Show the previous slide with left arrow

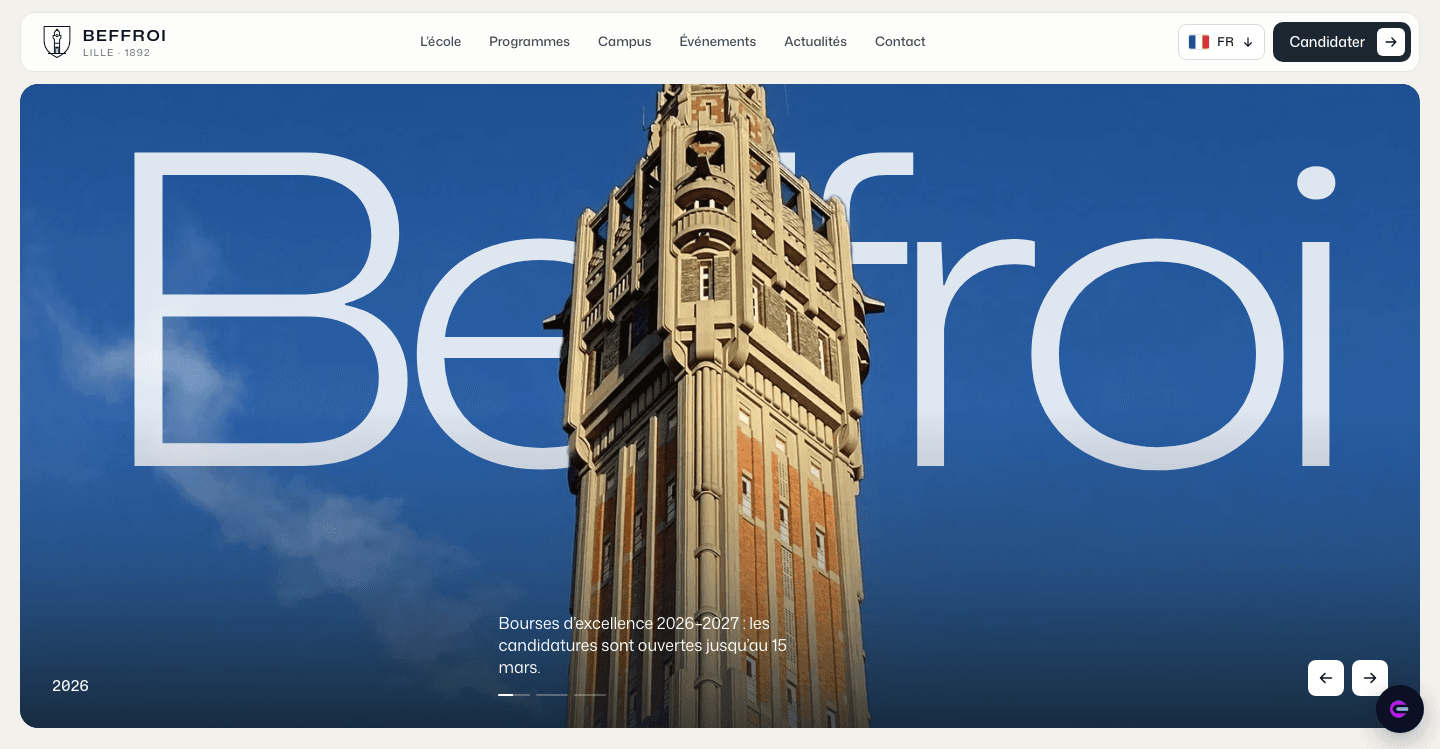[1326, 678]
